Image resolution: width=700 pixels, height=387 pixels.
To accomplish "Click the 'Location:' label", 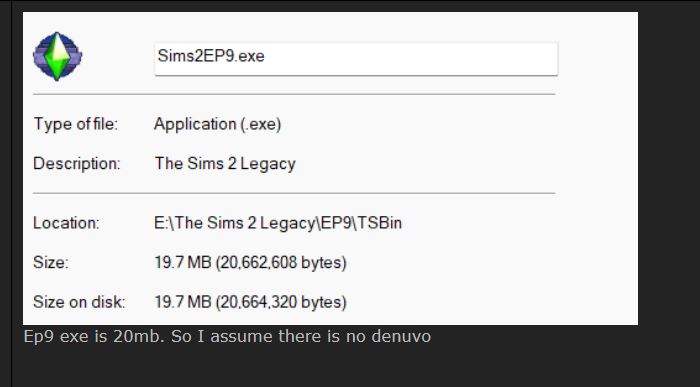I will click(x=66, y=223).
